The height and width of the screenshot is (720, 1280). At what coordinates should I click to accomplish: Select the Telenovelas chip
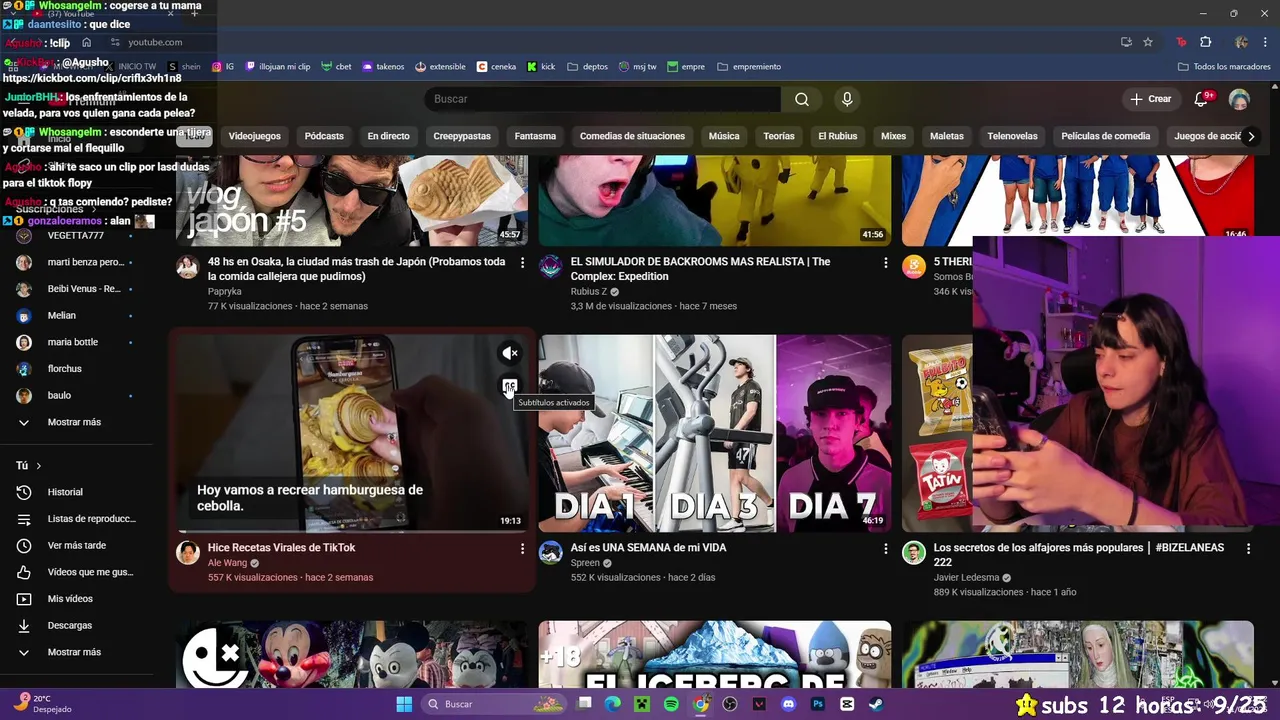click(1012, 136)
